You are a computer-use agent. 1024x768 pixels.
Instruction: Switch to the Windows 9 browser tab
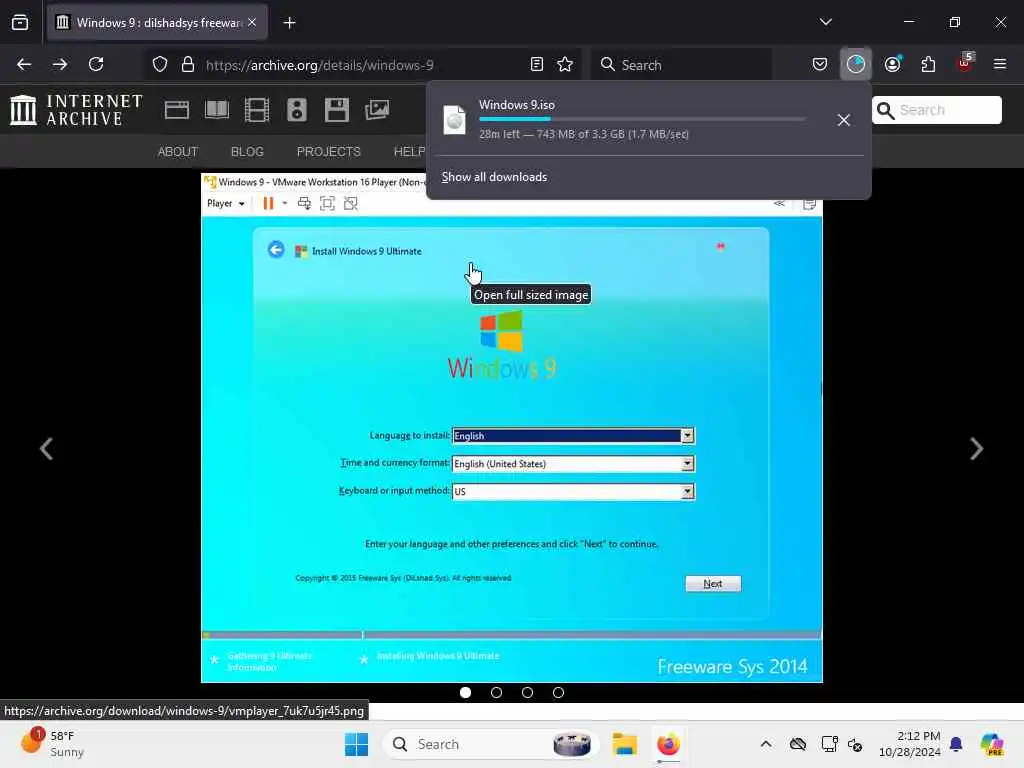coord(157,23)
